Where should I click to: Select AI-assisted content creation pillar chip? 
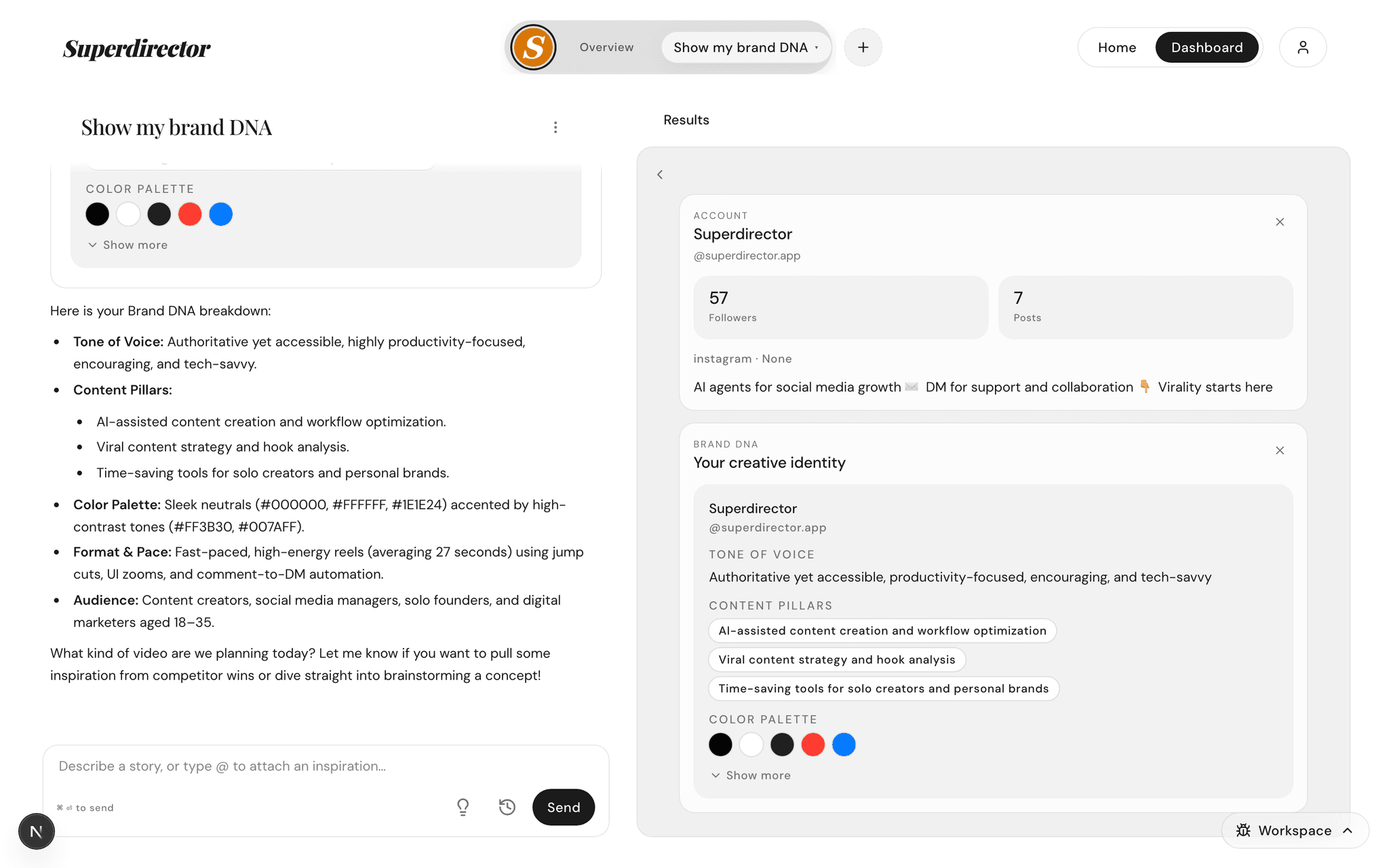click(882, 631)
